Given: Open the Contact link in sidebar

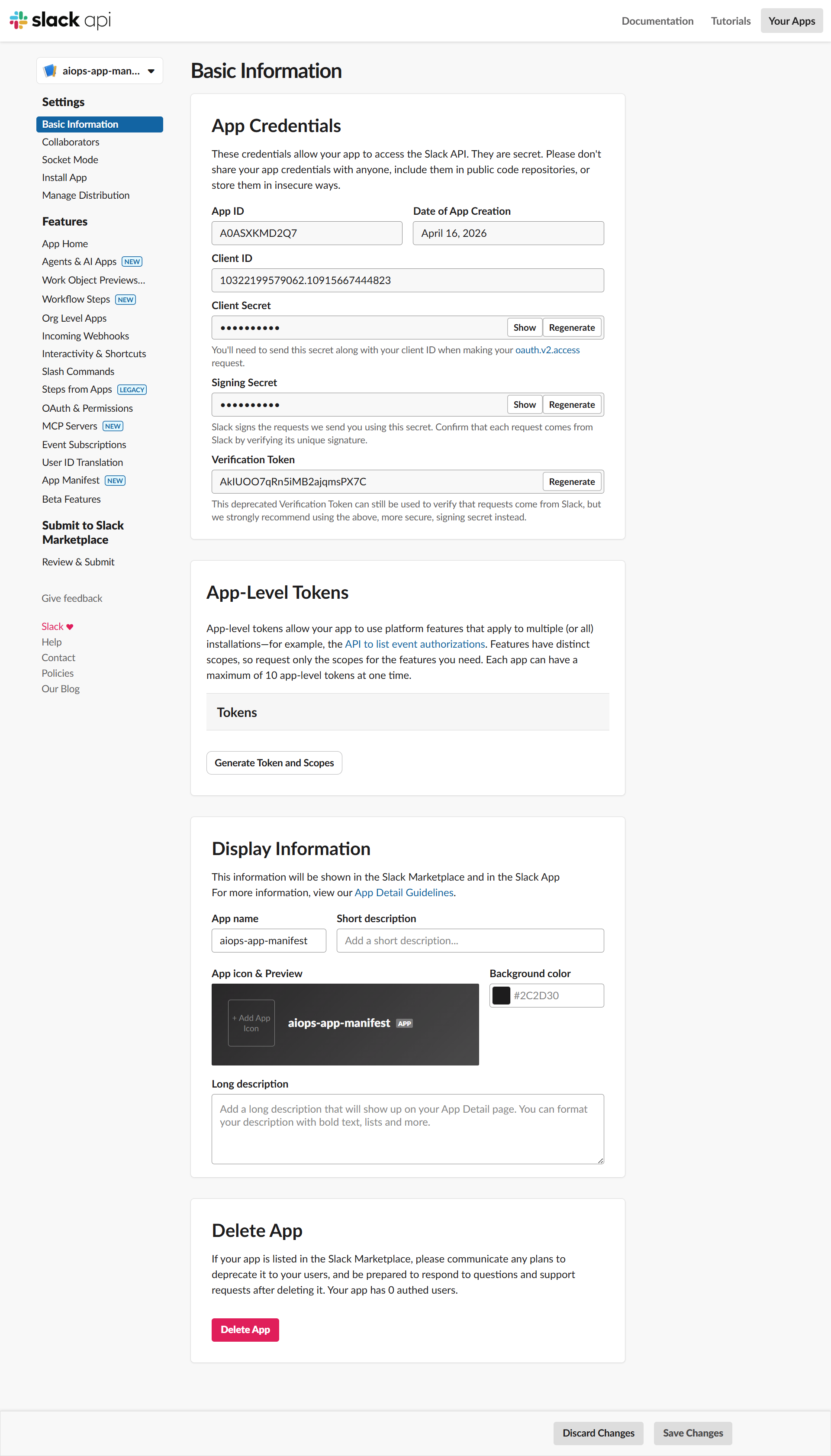Looking at the screenshot, I should tap(58, 658).
